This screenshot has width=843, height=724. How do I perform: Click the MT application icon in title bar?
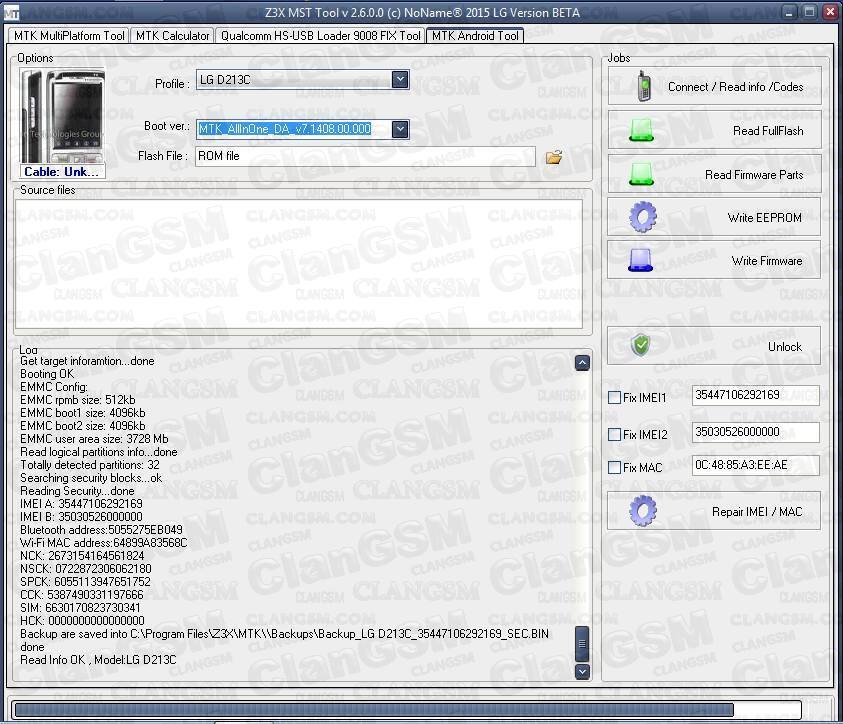pos(11,13)
